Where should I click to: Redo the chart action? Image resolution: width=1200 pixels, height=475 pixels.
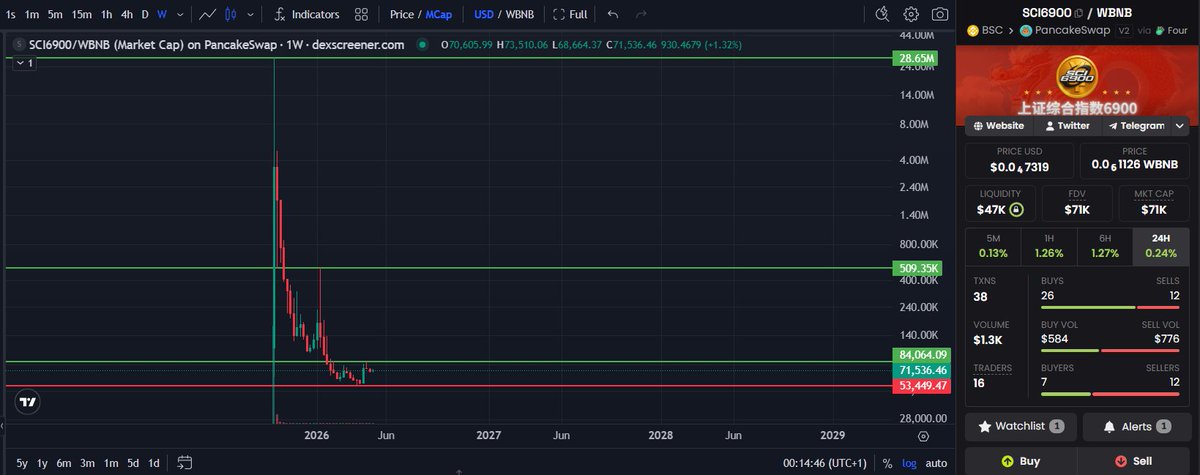pyautogui.click(x=641, y=14)
